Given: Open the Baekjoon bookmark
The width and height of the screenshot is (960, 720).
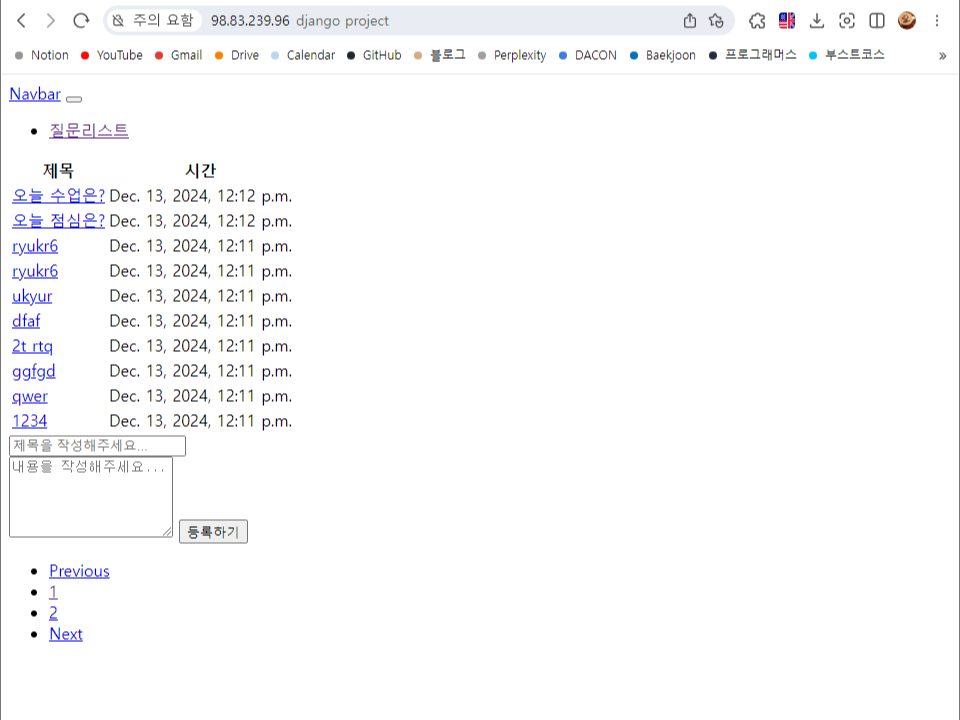Looking at the screenshot, I should [662, 55].
